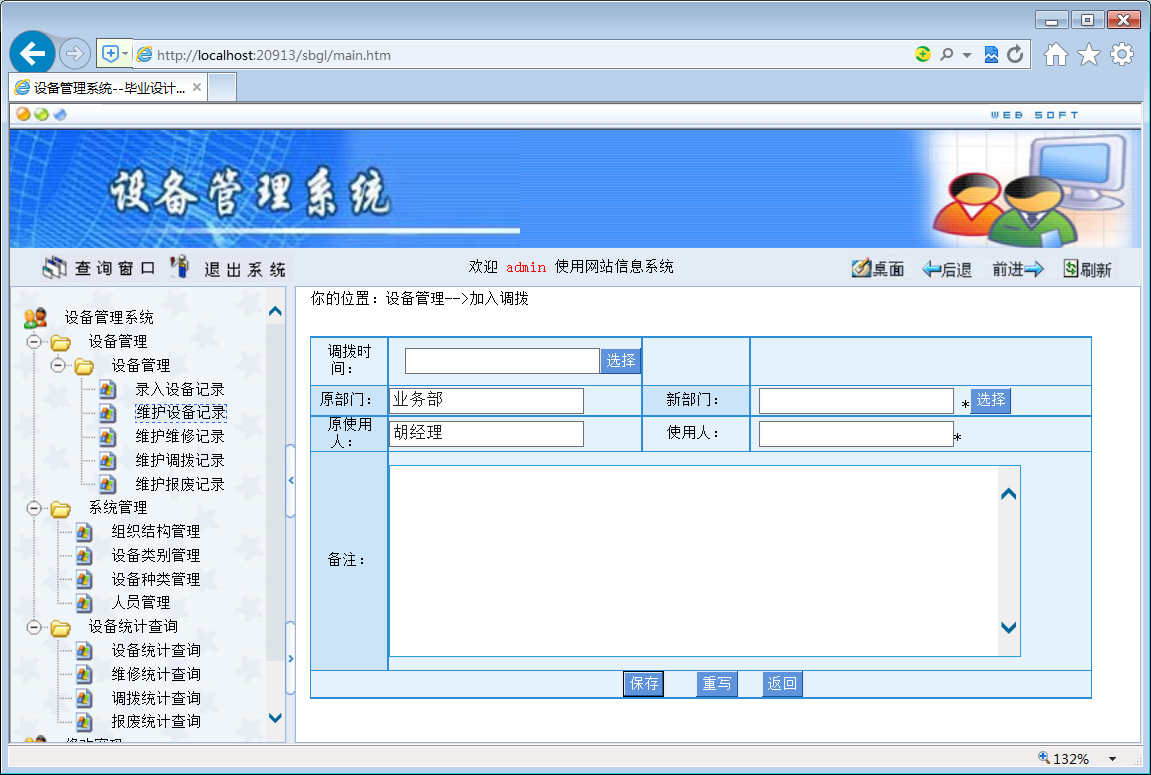Image resolution: width=1151 pixels, height=775 pixels.
Task: Click the right-arrow splitter handle
Action: tap(291, 658)
